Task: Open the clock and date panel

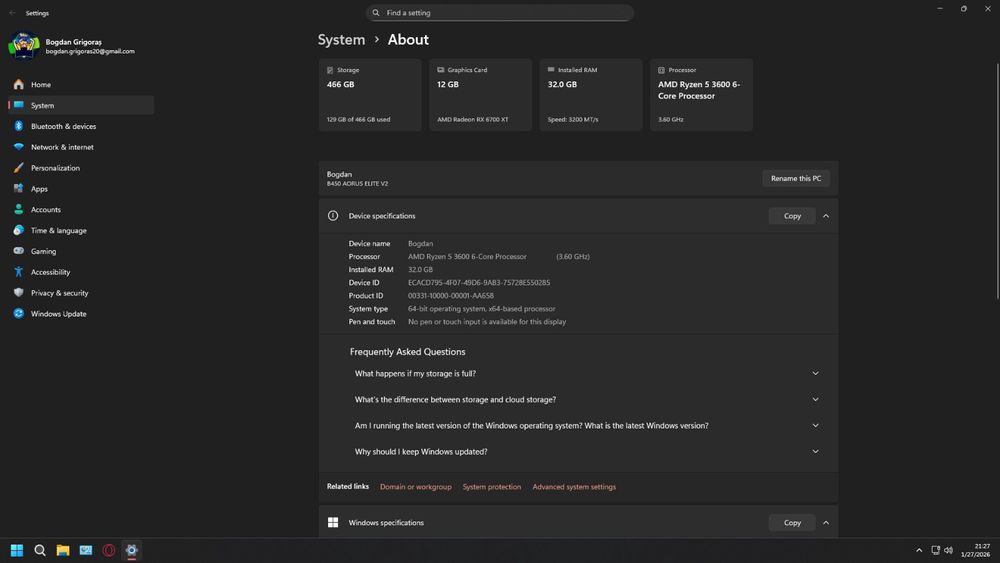Action: (x=976, y=550)
